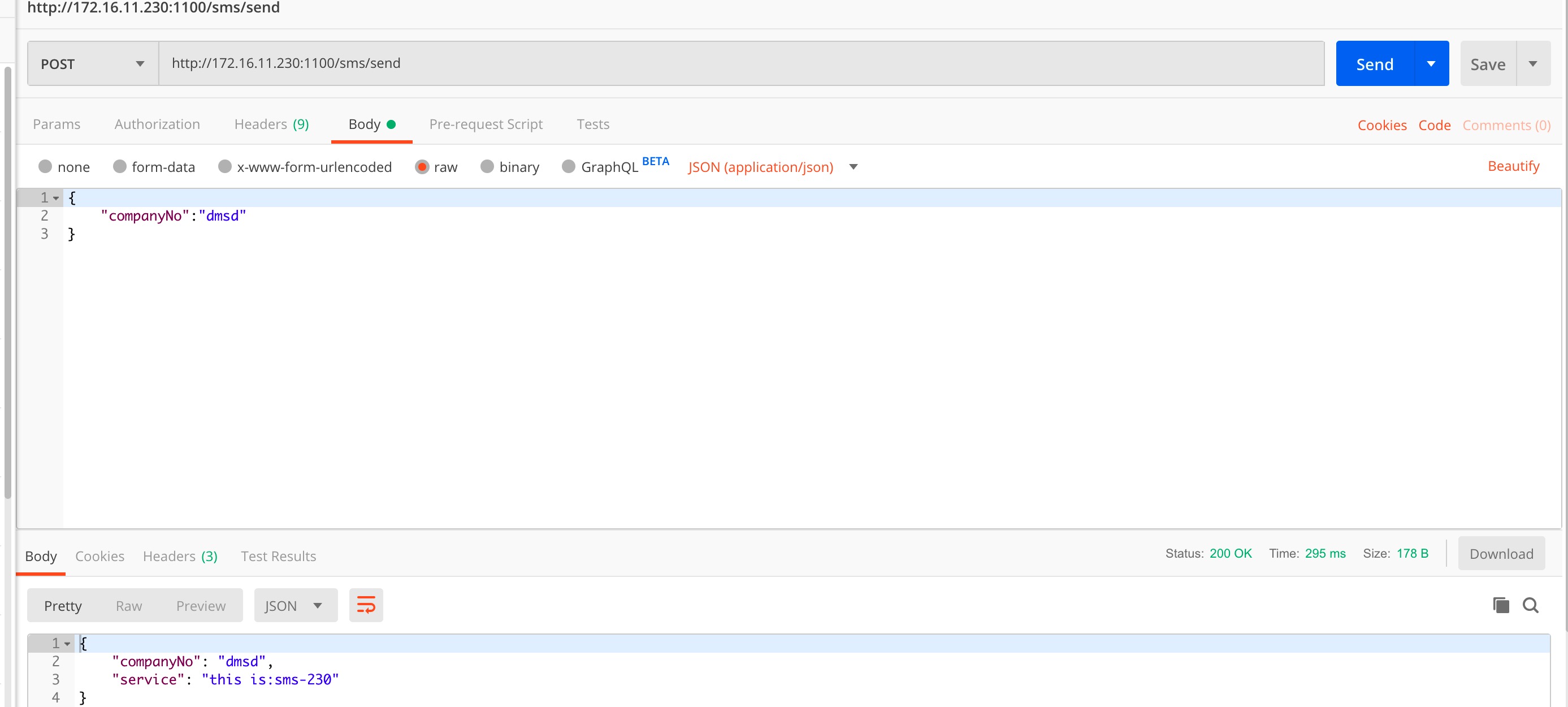Select the form-data radio option
The image size is (1568, 707).
tap(119, 166)
